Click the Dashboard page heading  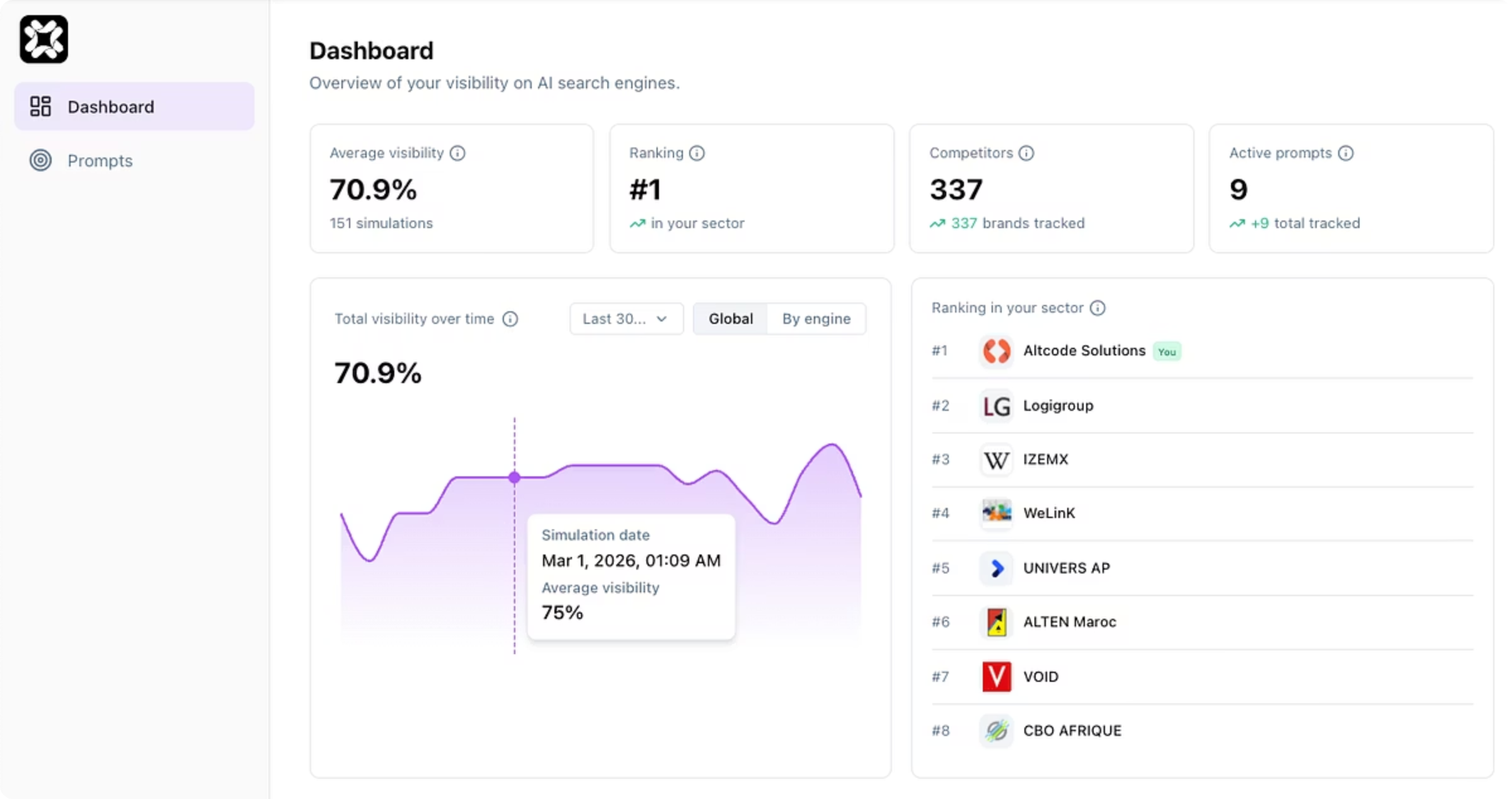[x=372, y=51]
